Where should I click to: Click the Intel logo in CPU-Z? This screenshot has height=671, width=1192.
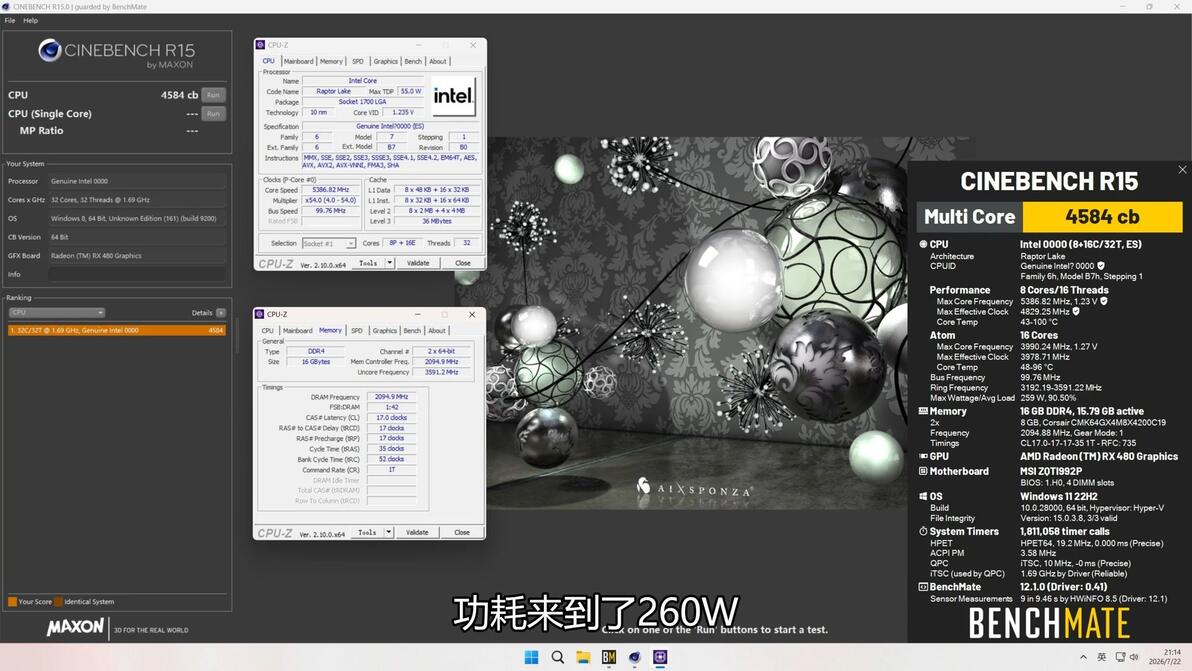point(453,96)
